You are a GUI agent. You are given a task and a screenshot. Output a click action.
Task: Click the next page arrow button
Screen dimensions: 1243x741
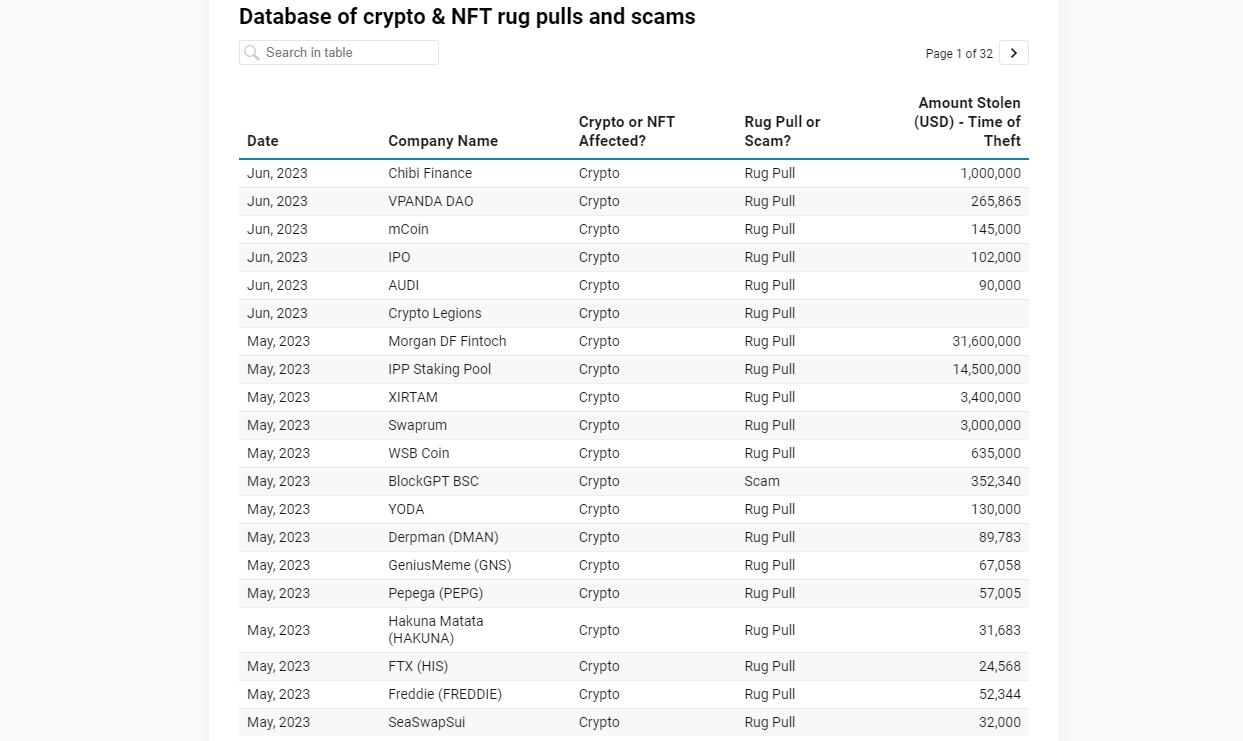(x=1013, y=53)
